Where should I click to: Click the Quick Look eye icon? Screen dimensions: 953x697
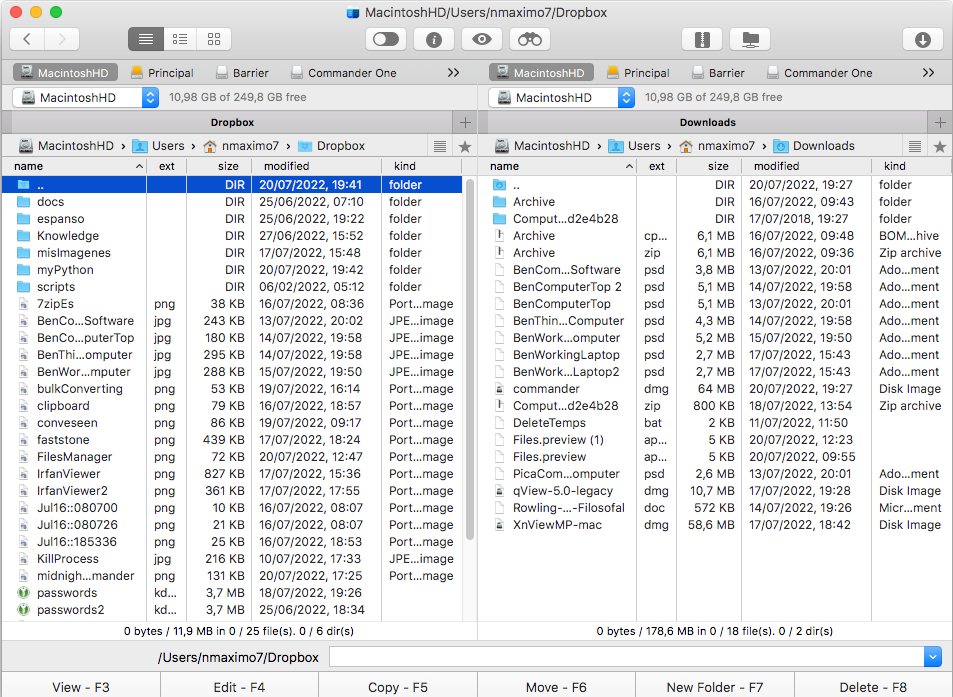click(x=482, y=39)
